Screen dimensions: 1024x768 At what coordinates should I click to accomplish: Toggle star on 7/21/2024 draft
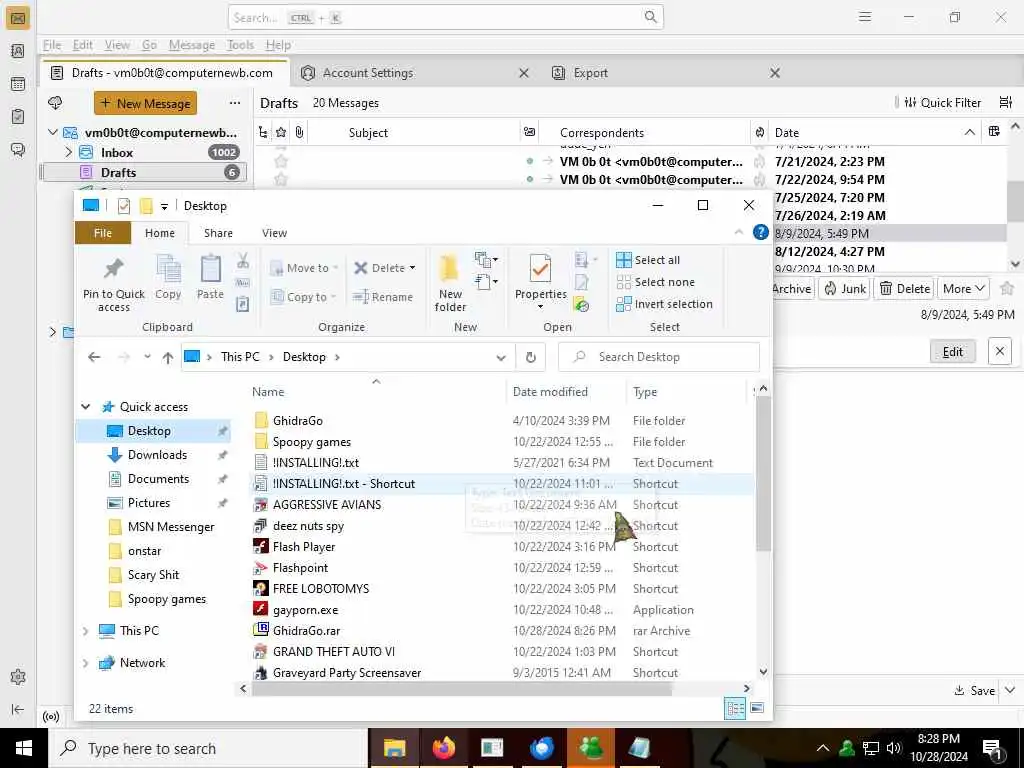pos(281,161)
